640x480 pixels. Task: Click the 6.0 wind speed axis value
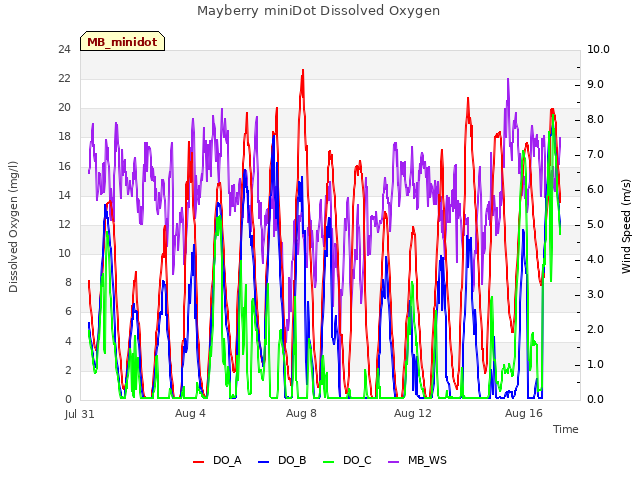pyautogui.click(x=595, y=190)
